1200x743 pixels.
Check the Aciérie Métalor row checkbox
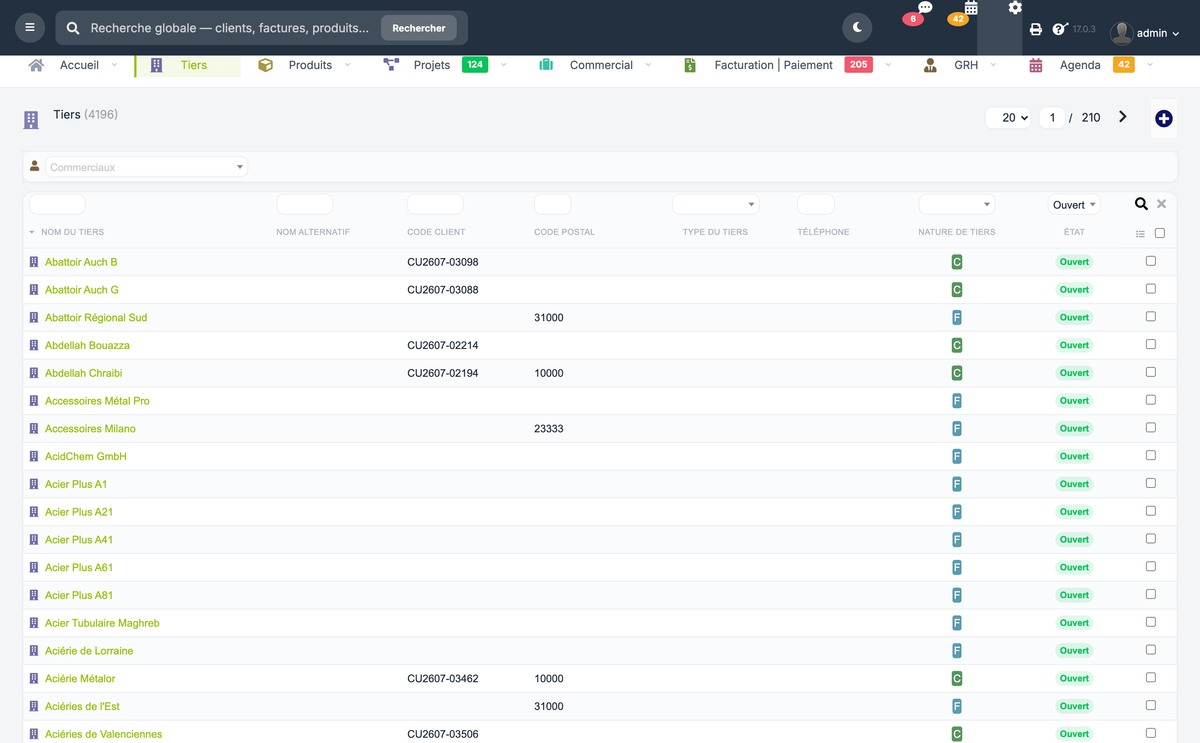click(x=1151, y=678)
